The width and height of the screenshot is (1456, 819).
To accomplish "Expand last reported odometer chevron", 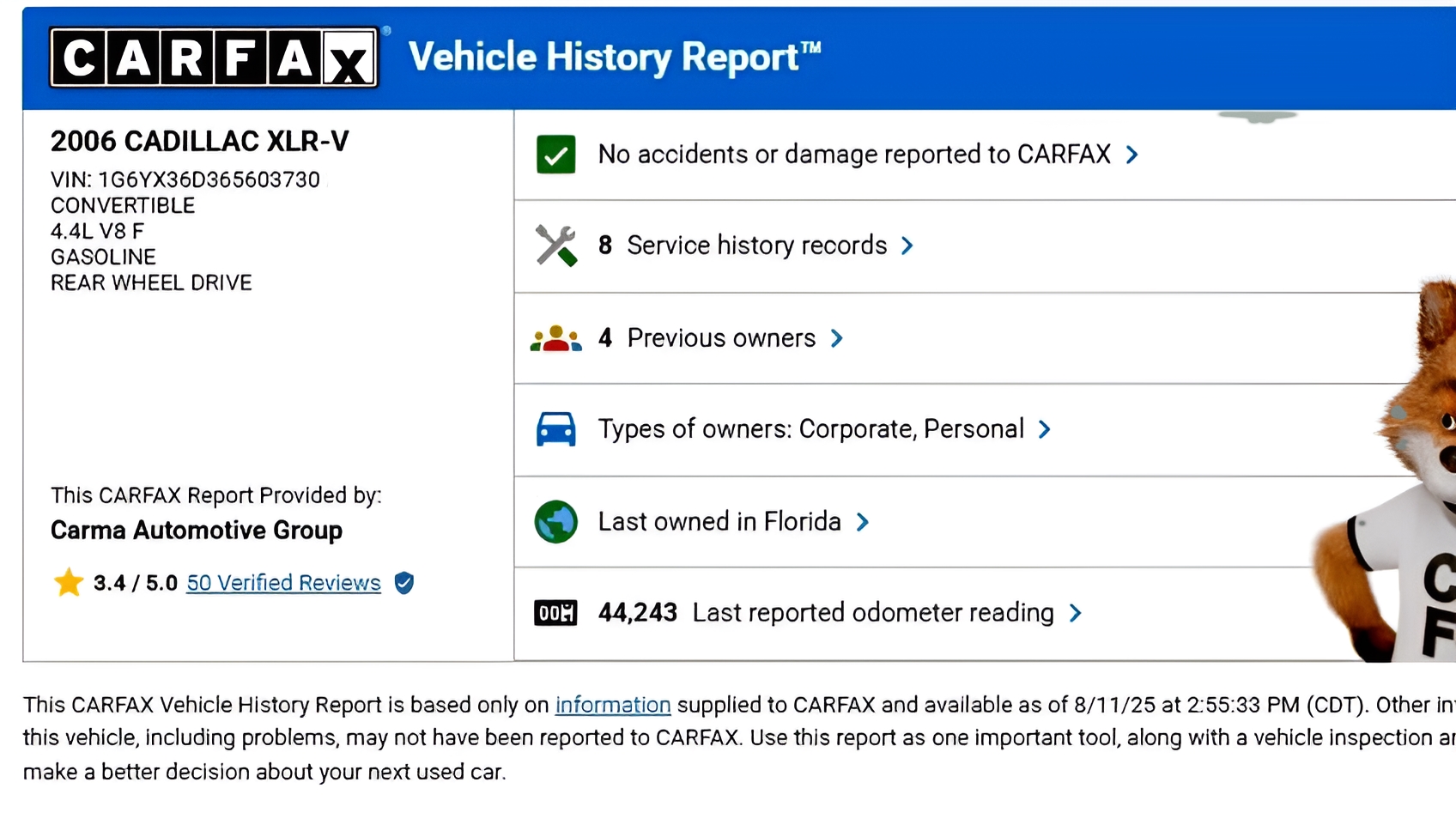I will [1076, 613].
